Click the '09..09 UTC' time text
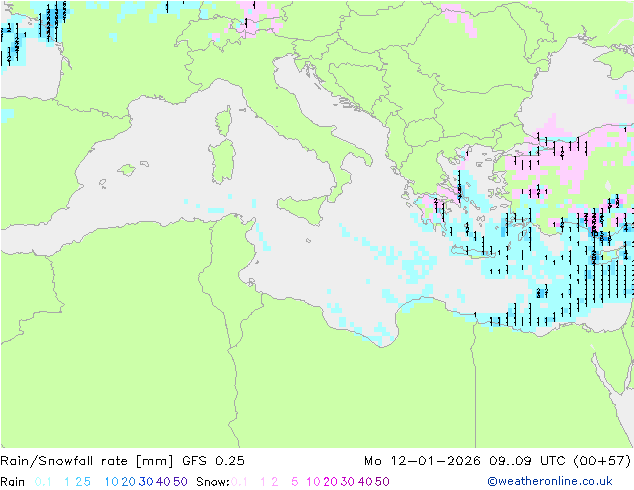This screenshot has width=634, height=490. 527,461
